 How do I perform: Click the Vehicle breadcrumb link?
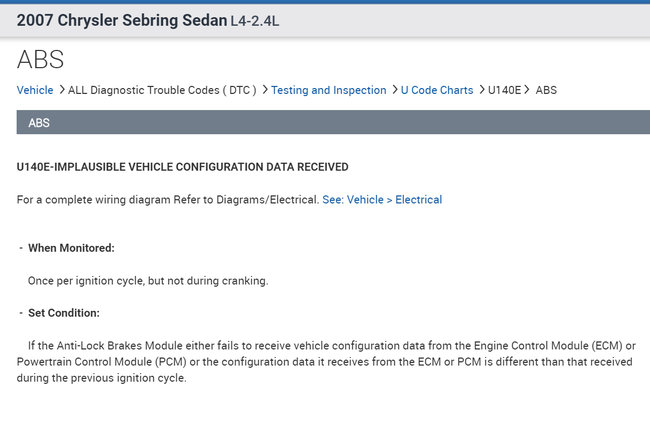(35, 90)
